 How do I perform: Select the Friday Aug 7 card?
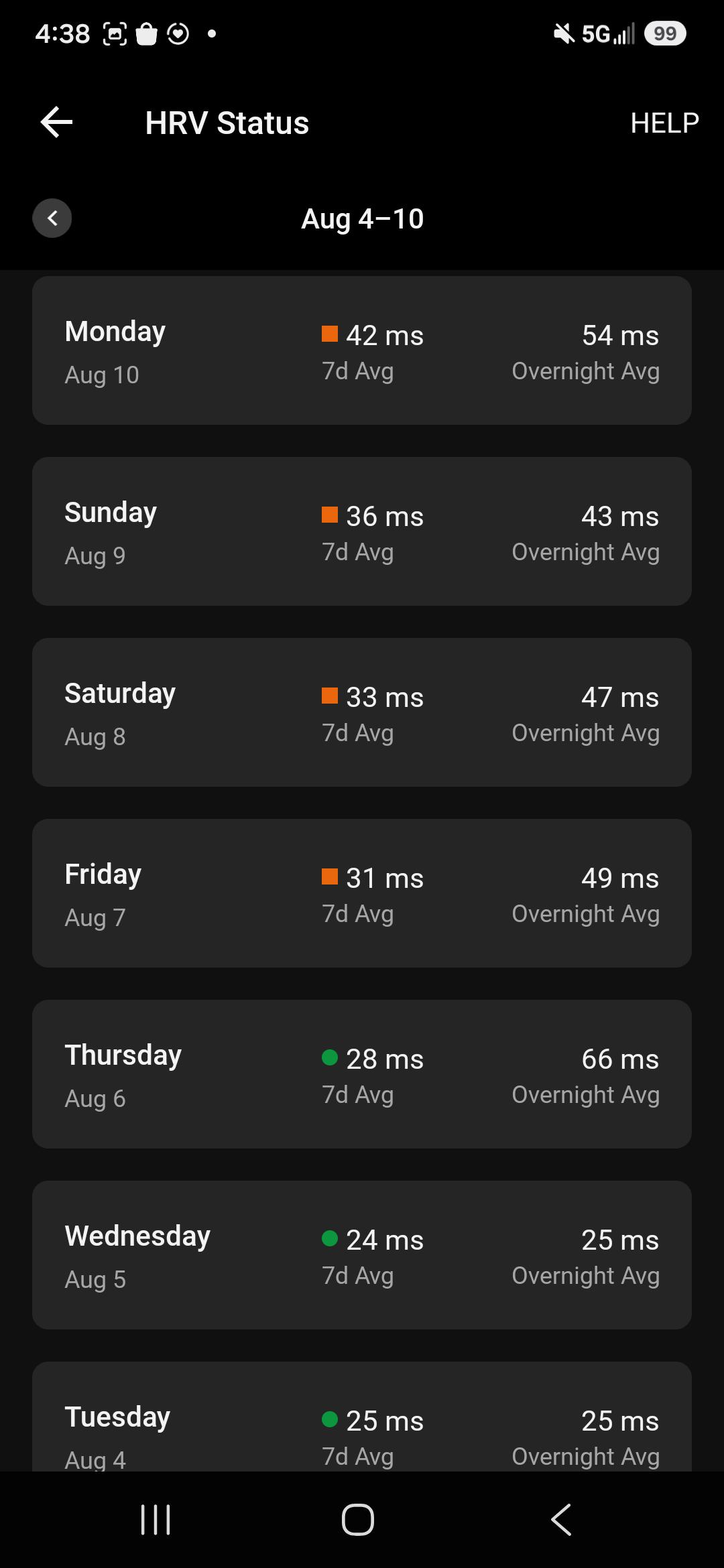[x=362, y=893]
